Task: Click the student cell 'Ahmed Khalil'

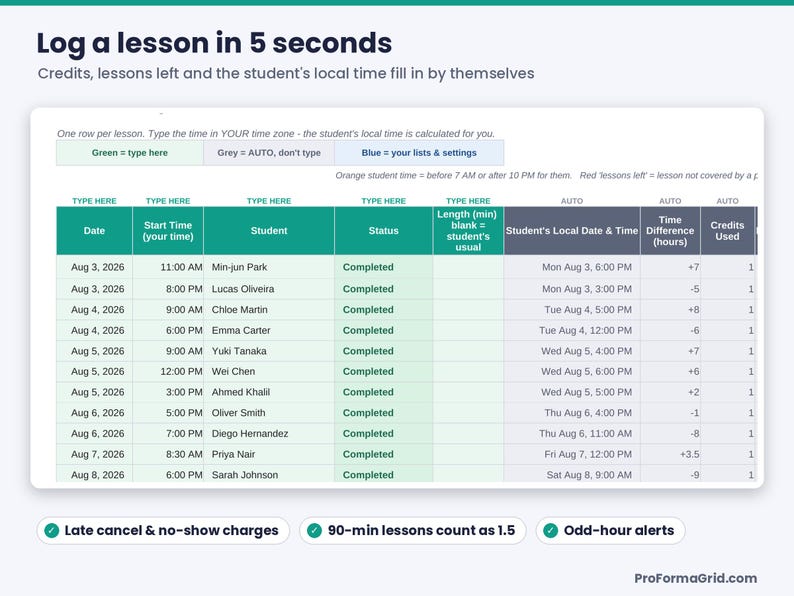Action: 269,392
